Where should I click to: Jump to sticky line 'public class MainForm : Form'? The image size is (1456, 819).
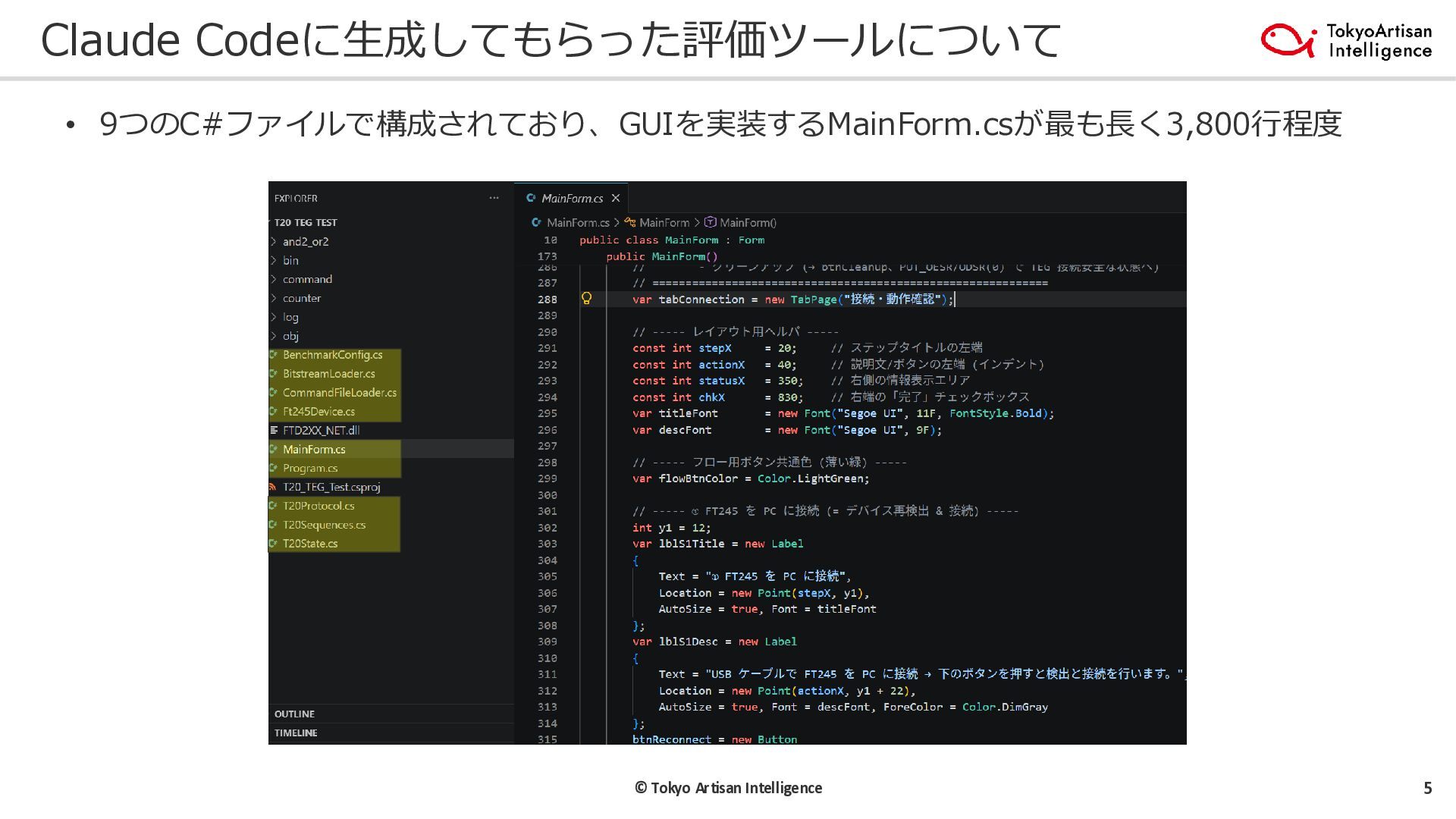tap(672, 240)
